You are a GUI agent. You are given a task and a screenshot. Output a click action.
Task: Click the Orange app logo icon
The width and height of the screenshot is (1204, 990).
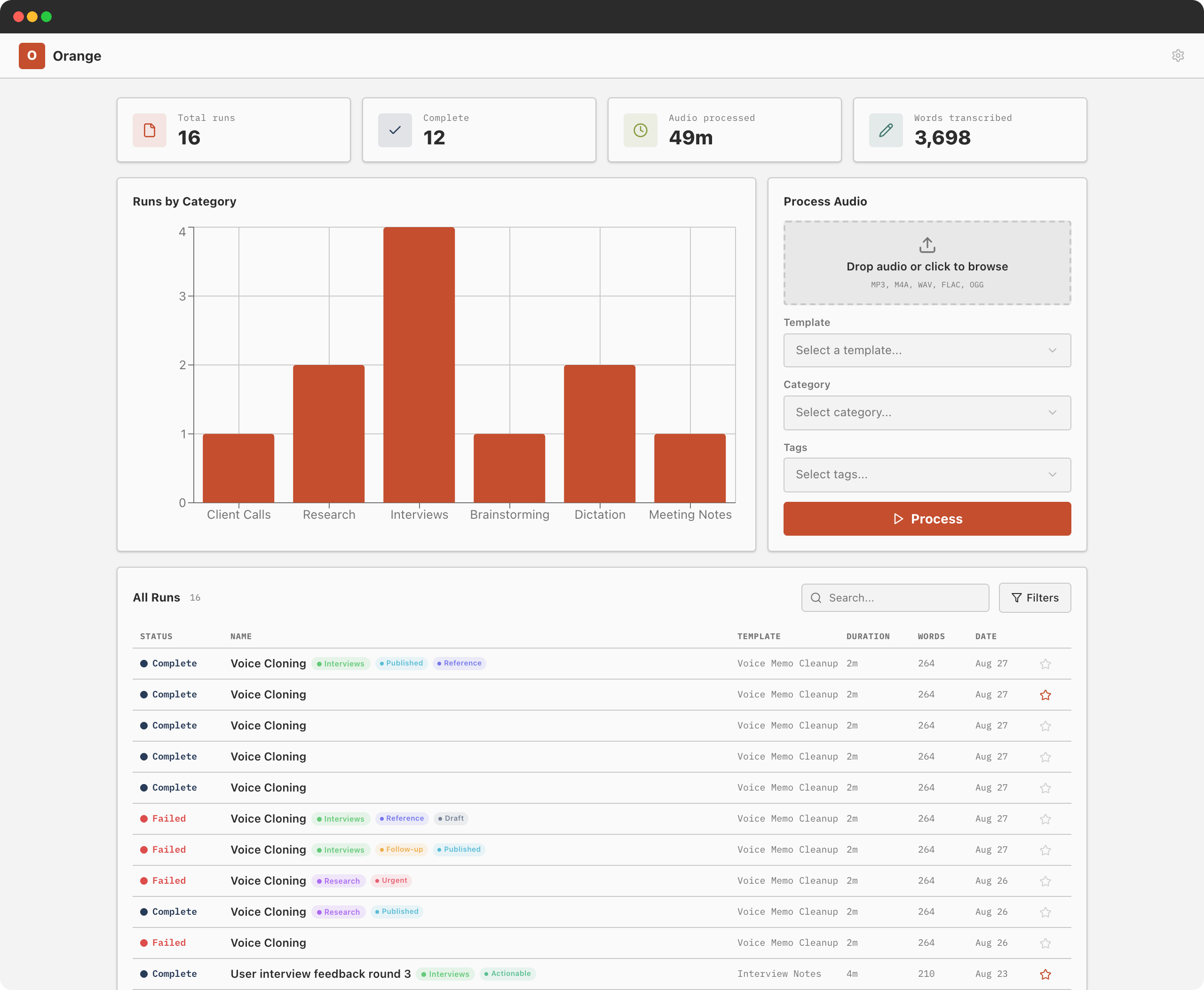[32, 55]
